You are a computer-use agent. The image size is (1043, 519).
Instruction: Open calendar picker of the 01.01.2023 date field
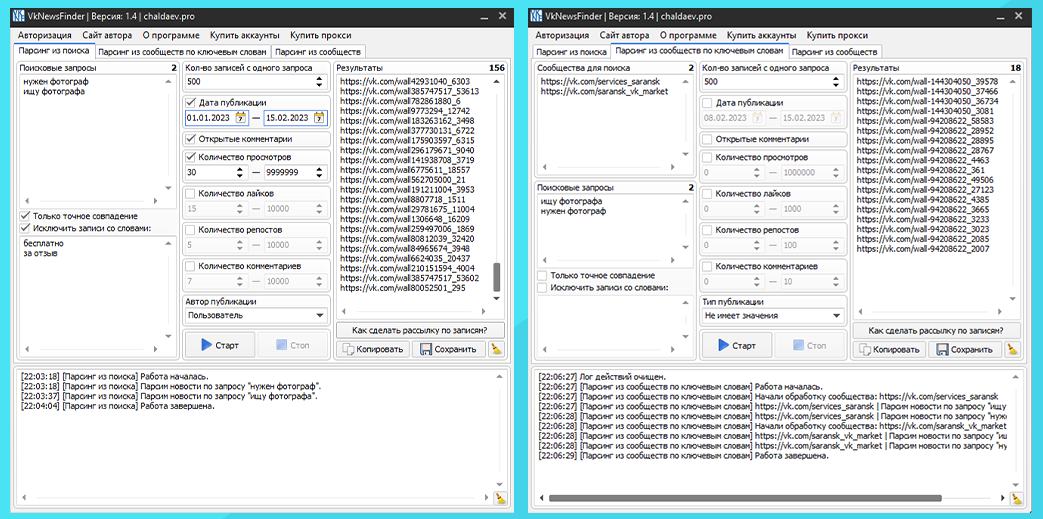click(240, 118)
